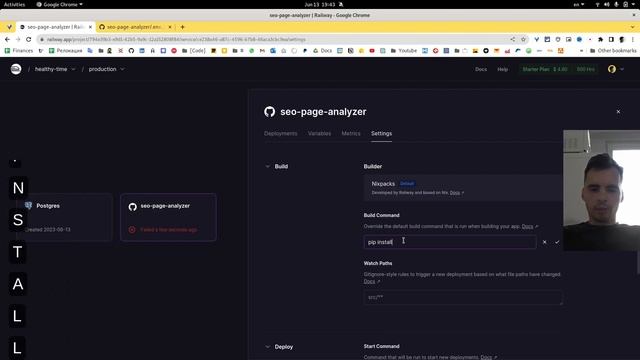Close the seo-page-analyzer Railway tab
The width and height of the screenshot is (640, 360).
90,27
